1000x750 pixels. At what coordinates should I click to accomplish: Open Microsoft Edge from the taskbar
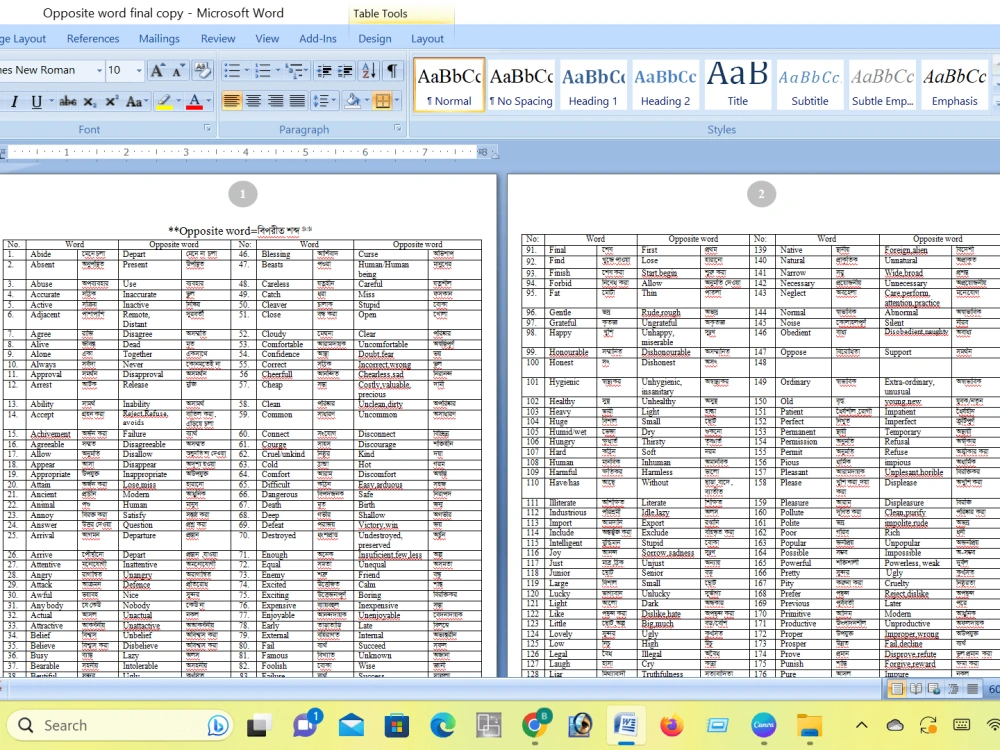[443, 725]
